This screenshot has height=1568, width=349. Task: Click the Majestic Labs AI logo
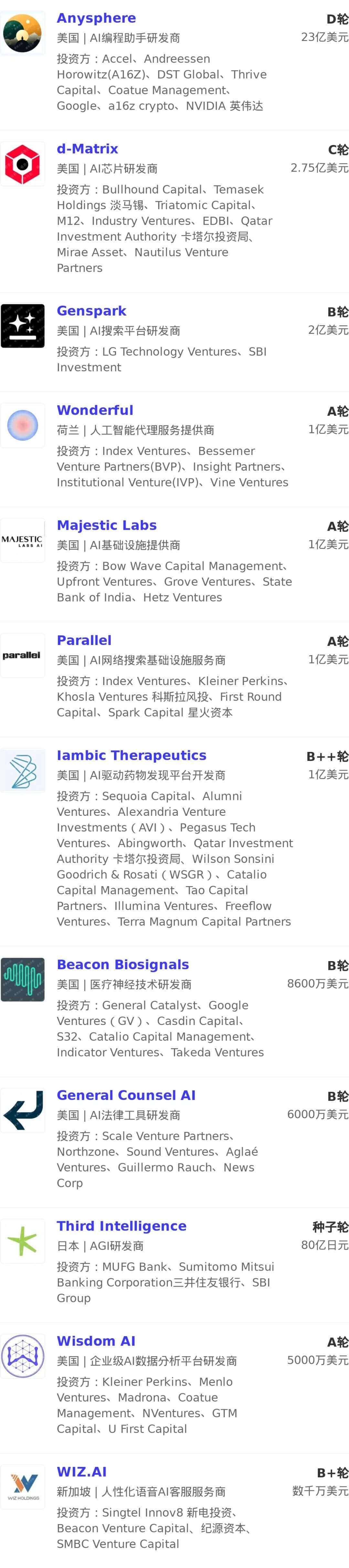click(23, 540)
